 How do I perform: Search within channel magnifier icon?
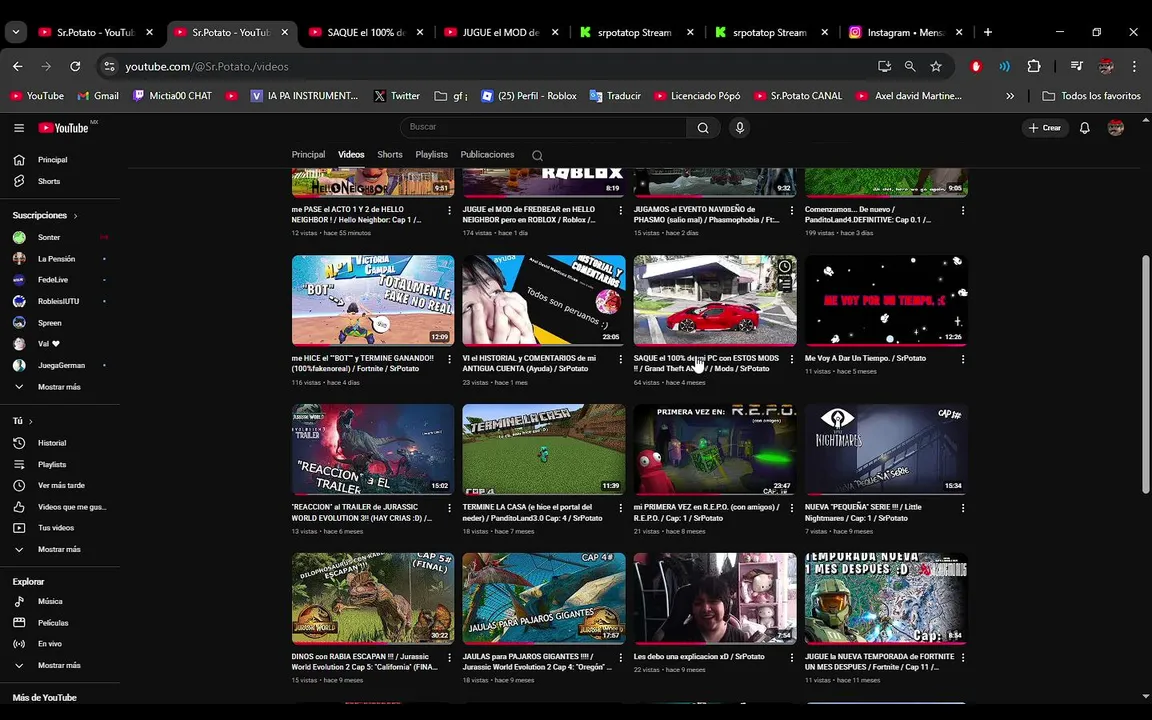[537, 155]
